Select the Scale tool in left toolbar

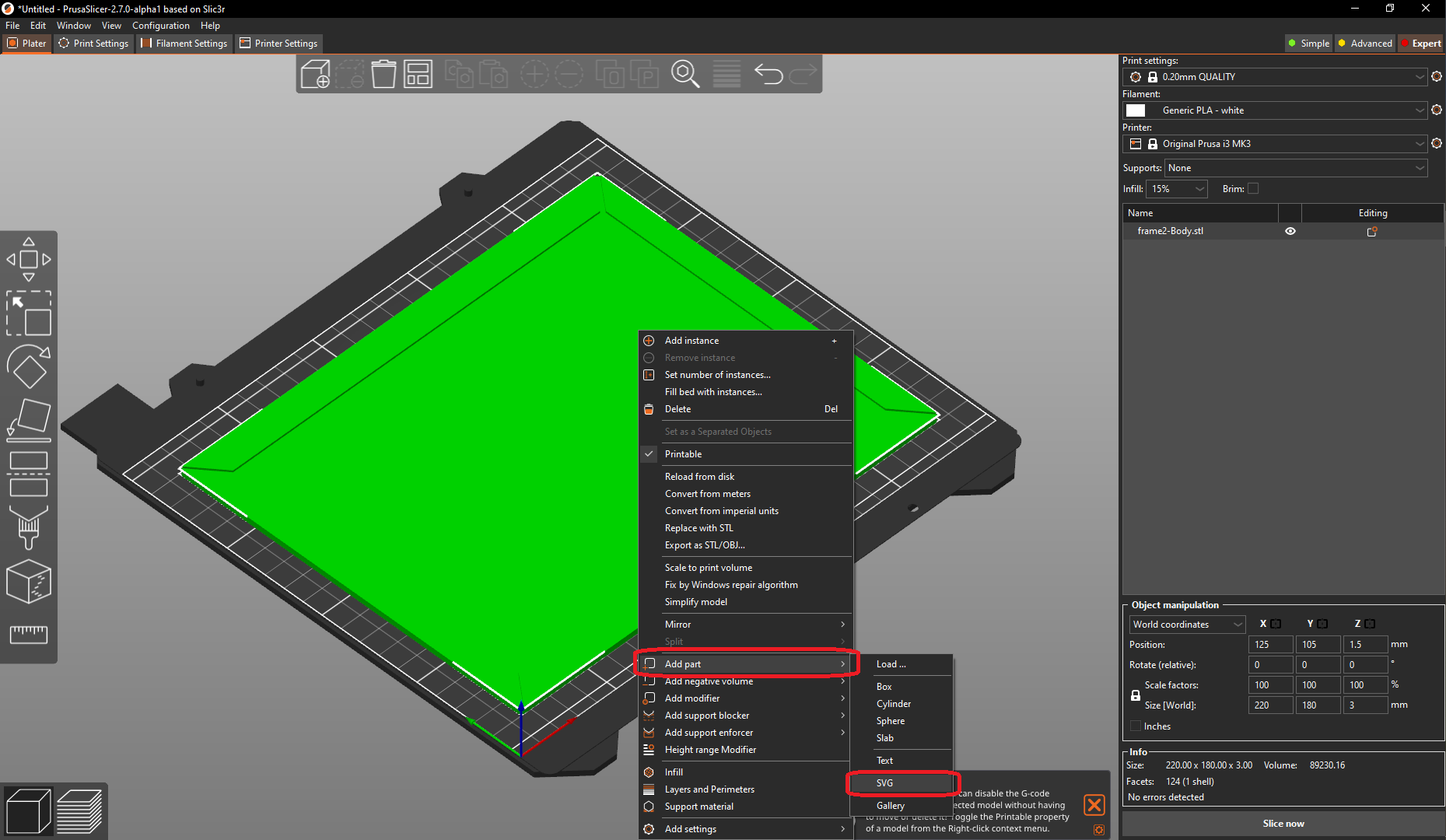coord(29,313)
